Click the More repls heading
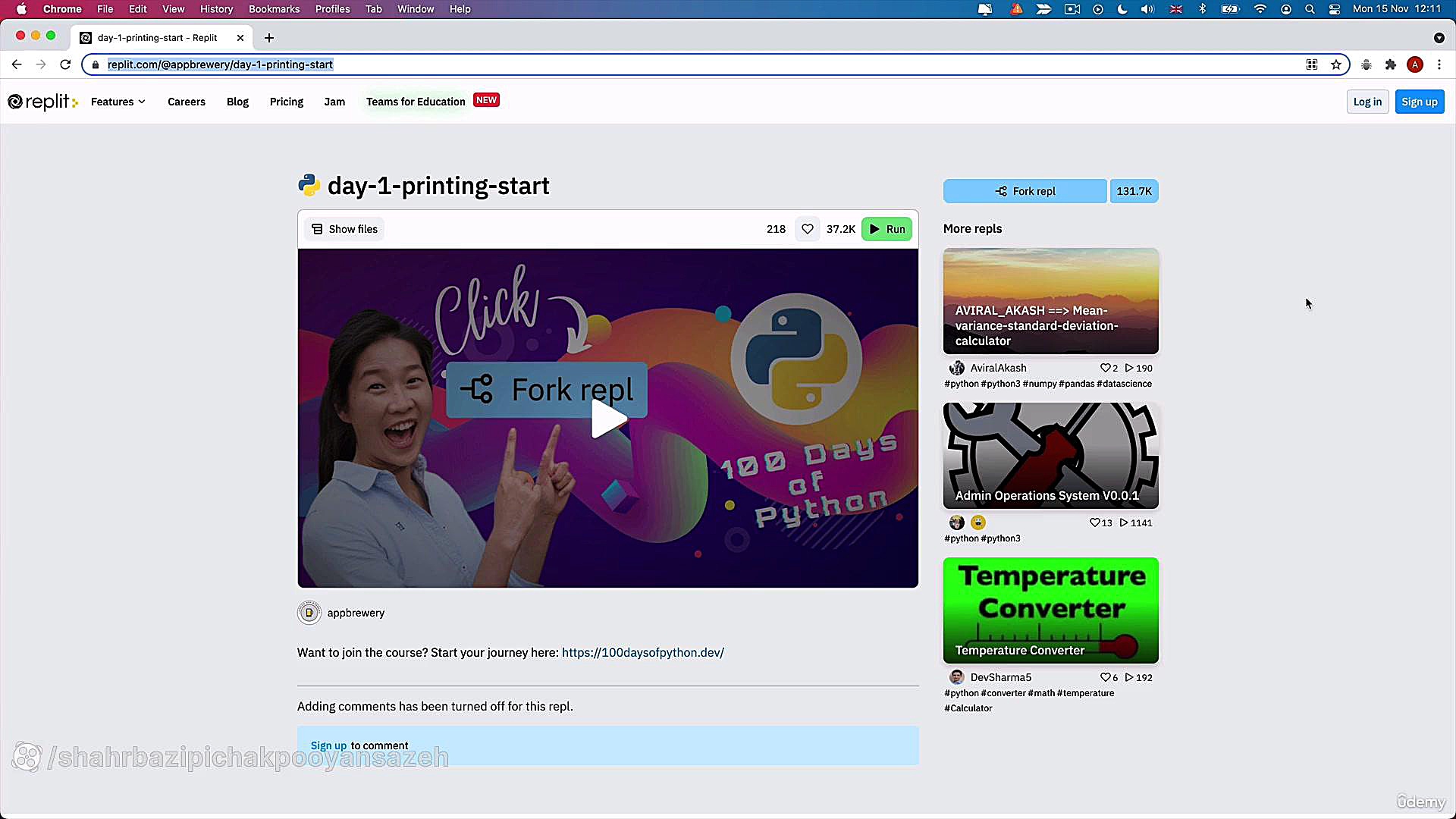Image resolution: width=1456 pixels, height=819 pixels. (972, 228)
